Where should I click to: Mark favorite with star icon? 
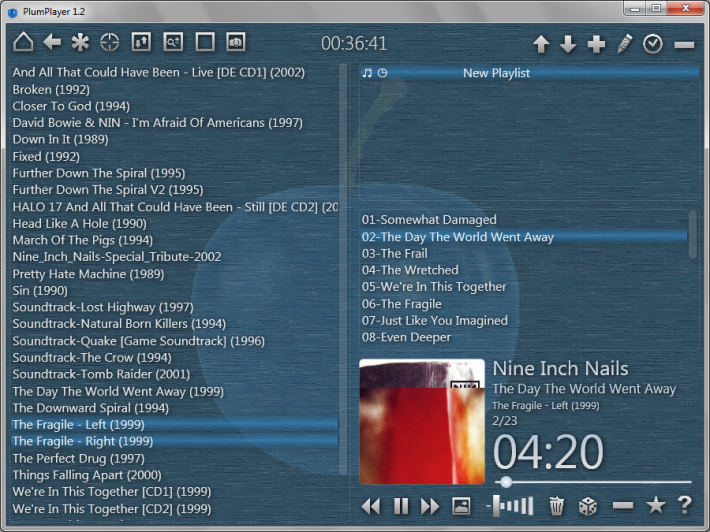pyautogui.click(x=656, y=505)
